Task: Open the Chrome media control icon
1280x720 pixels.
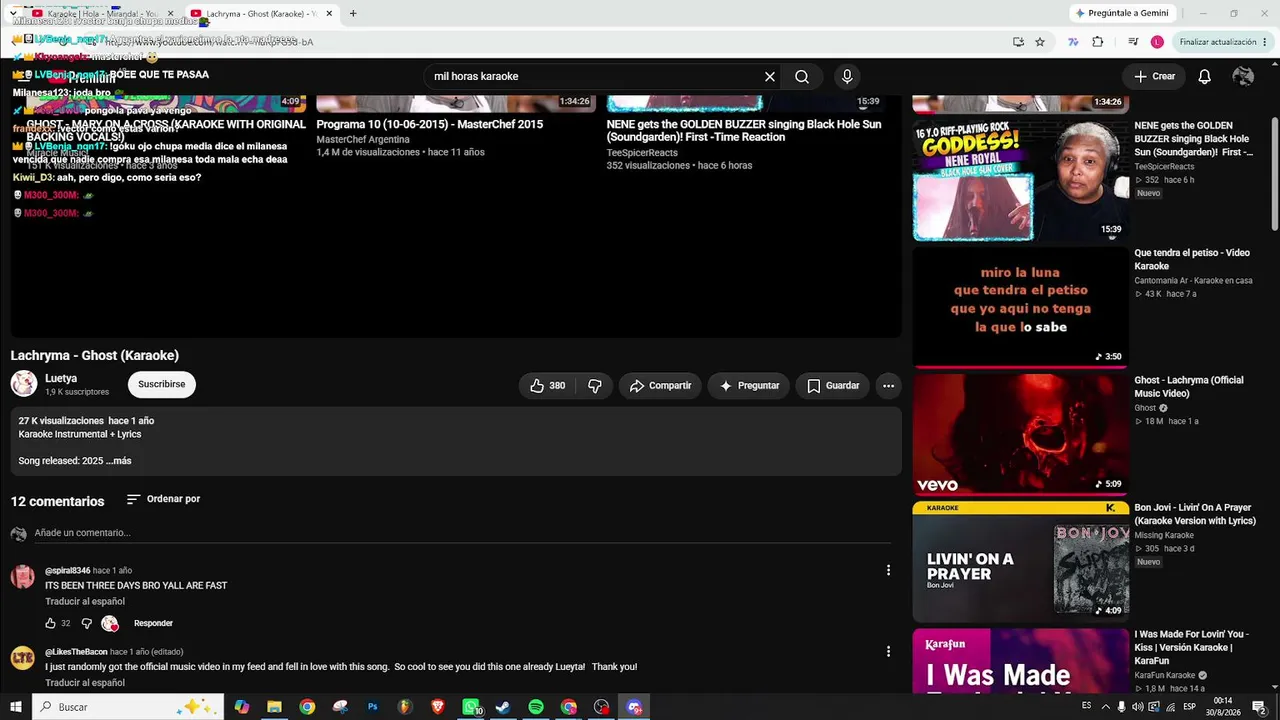Action: [x=1133, y=42]
